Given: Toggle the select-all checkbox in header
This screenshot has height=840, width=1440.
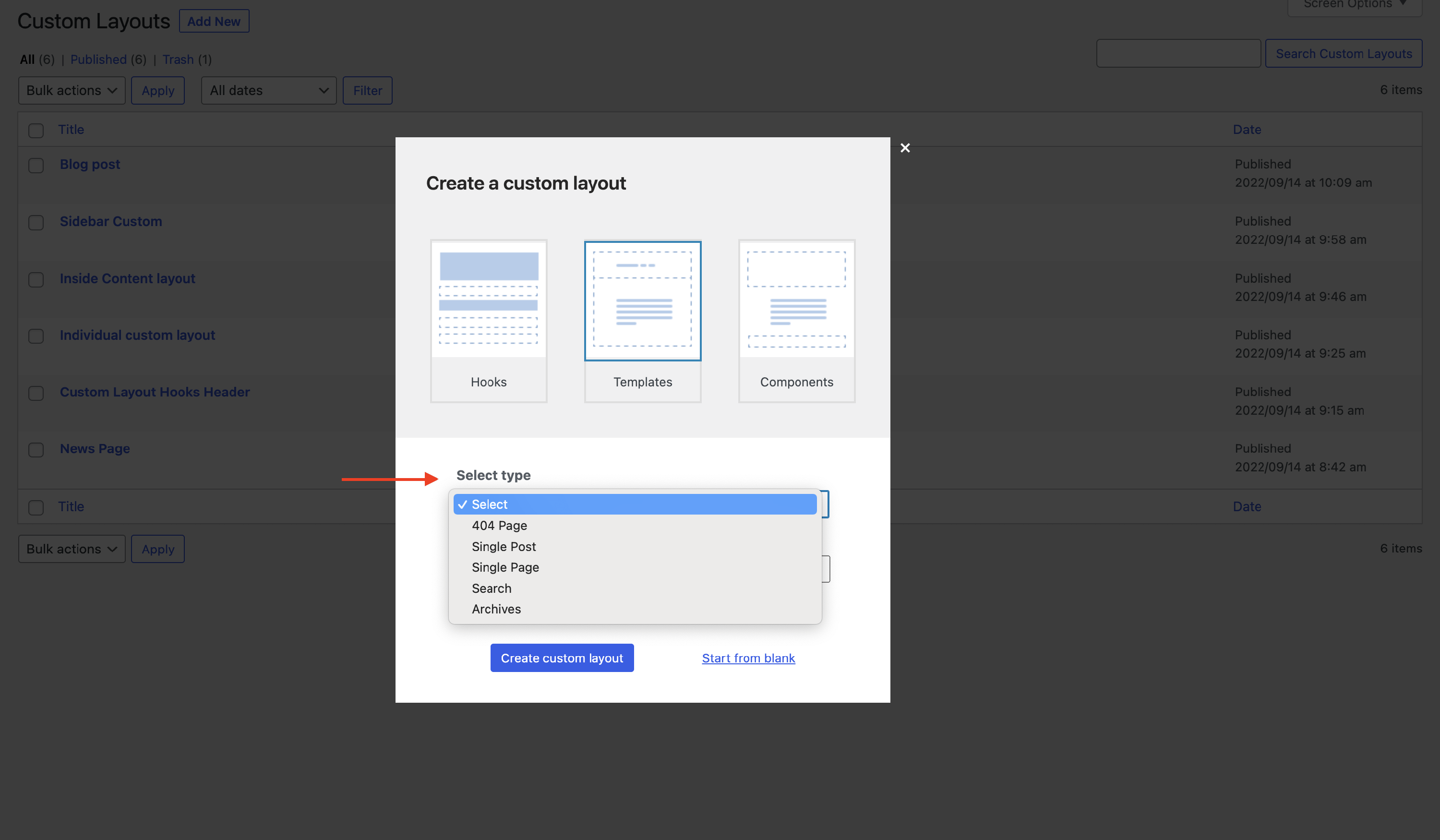Looking at the screenshot, I should click(x=36, y=130).
